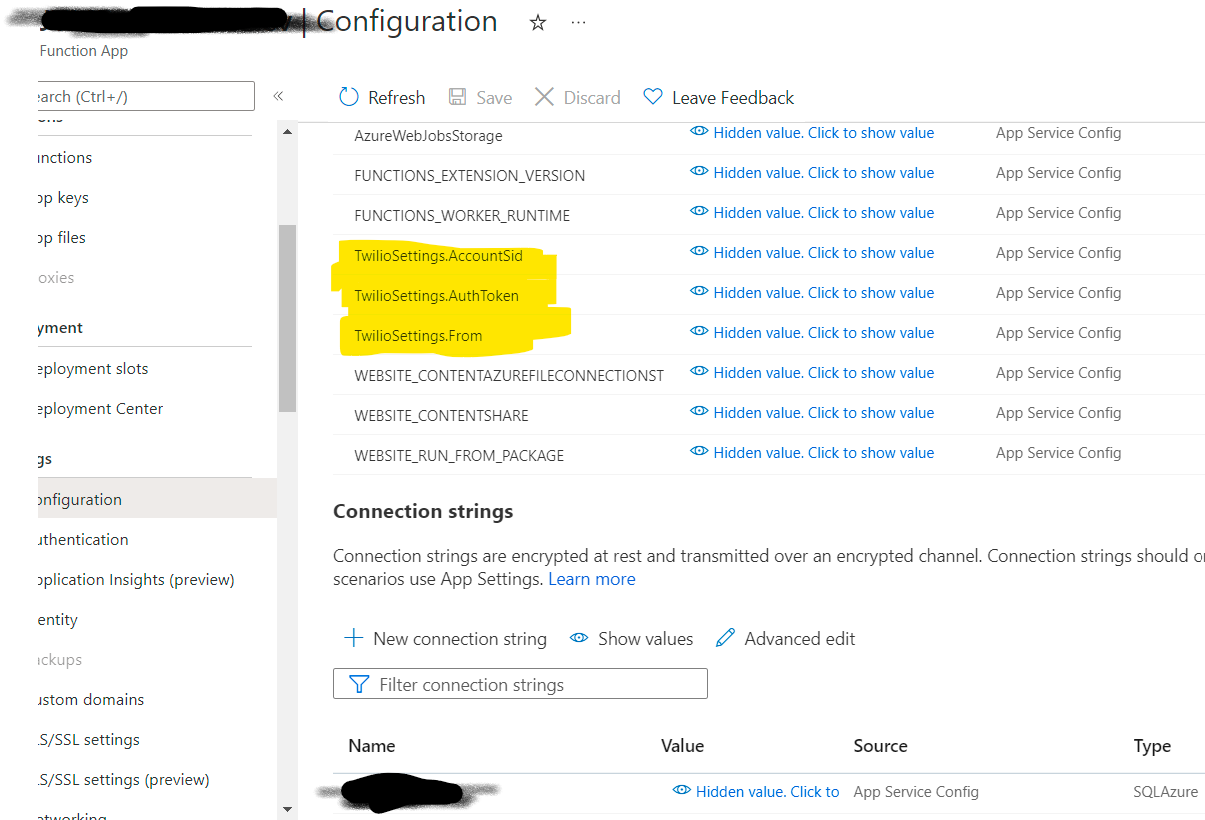The image size is (1205, 820).
Task: Click the Leave Feedback heart icon
Action: pyautogui.click(x=653, y=97)
